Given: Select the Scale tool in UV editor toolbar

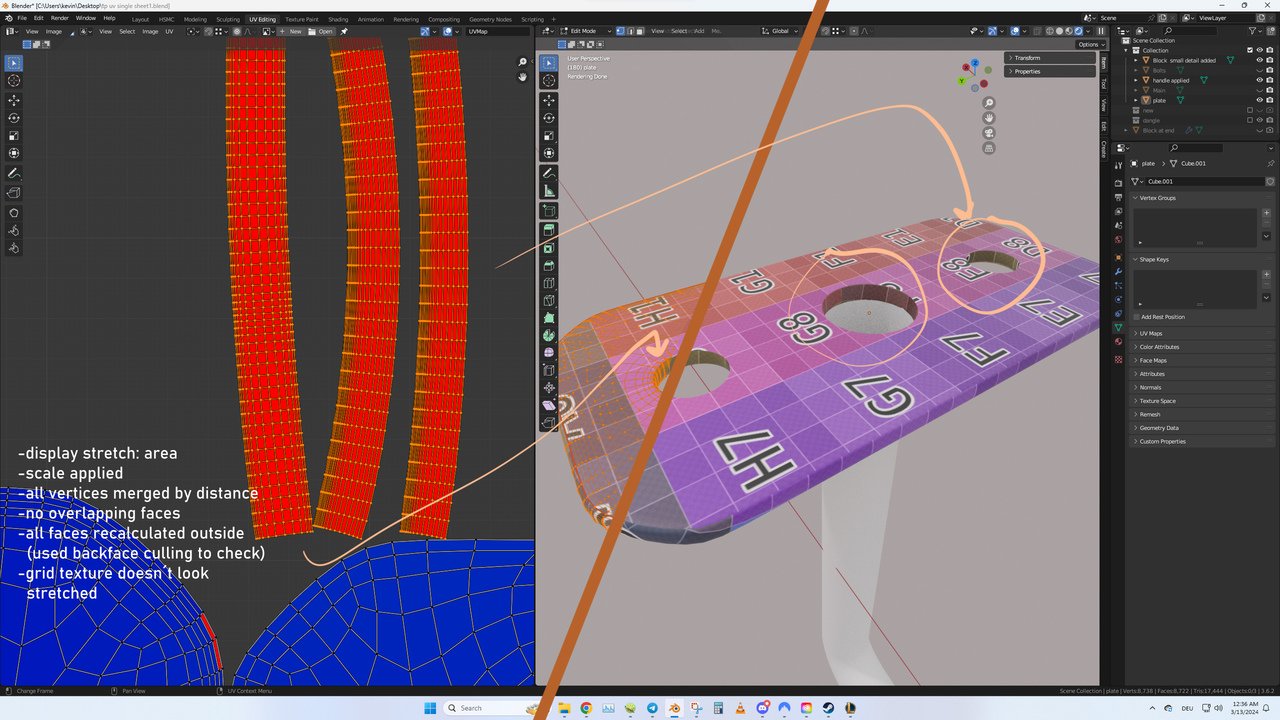Looking at the screenshot, I should click(x=14, y=136).
